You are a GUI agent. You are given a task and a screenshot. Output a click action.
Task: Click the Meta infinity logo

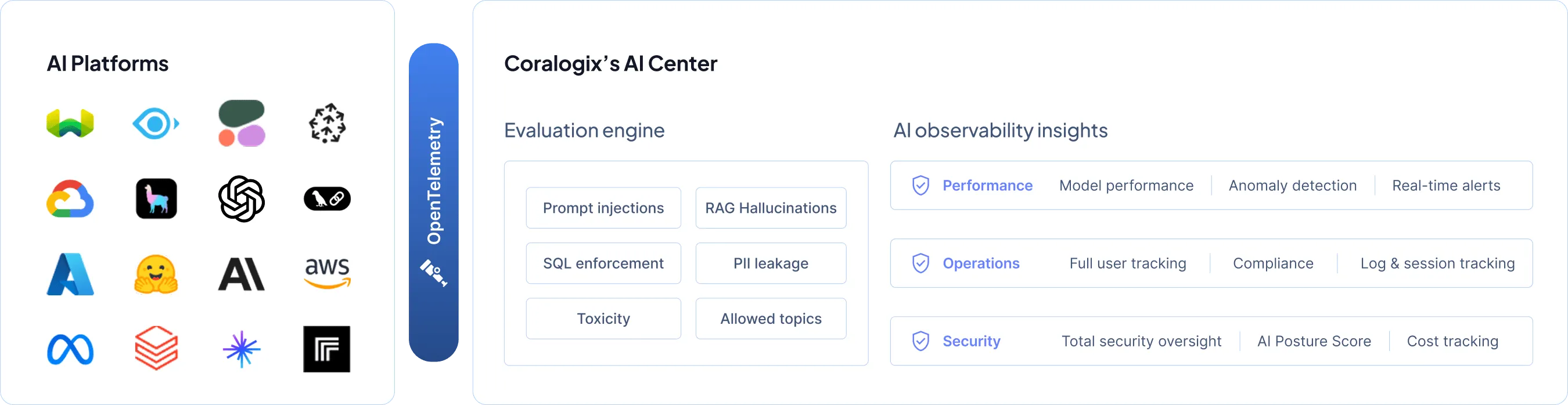(70, 350)
